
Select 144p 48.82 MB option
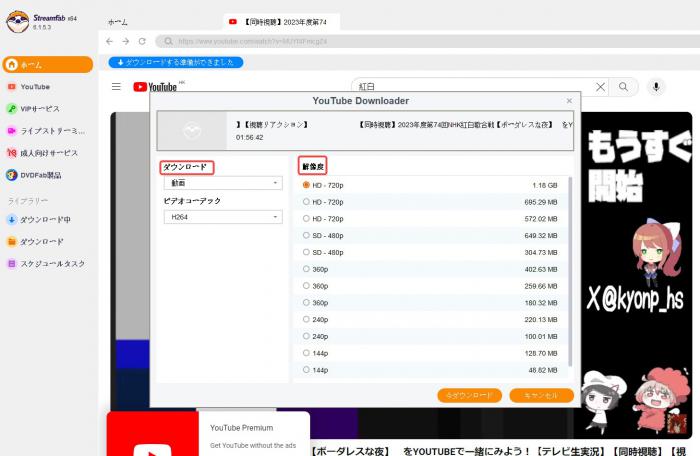click(x=430, y=370)
